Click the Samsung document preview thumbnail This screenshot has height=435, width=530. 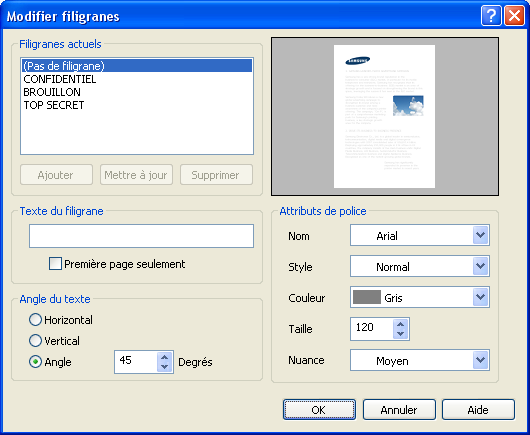click(x=384, y=116)
